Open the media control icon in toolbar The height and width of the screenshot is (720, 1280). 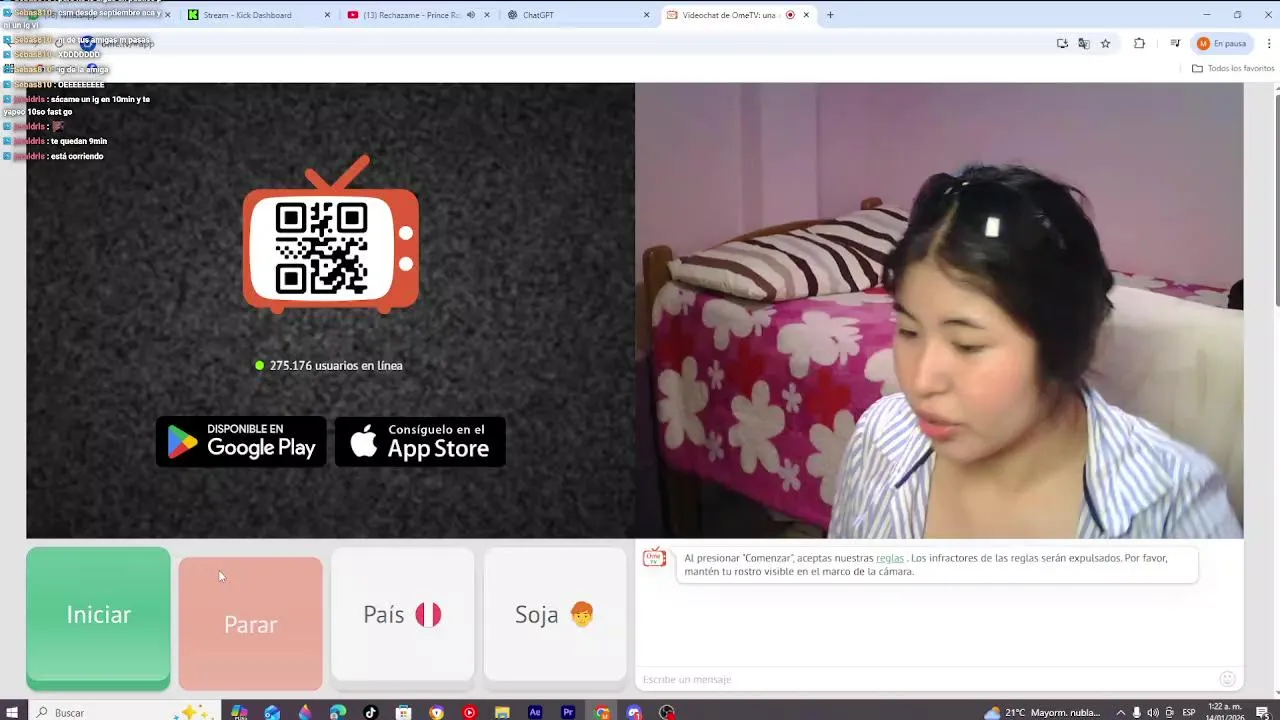coord(1175,43)
